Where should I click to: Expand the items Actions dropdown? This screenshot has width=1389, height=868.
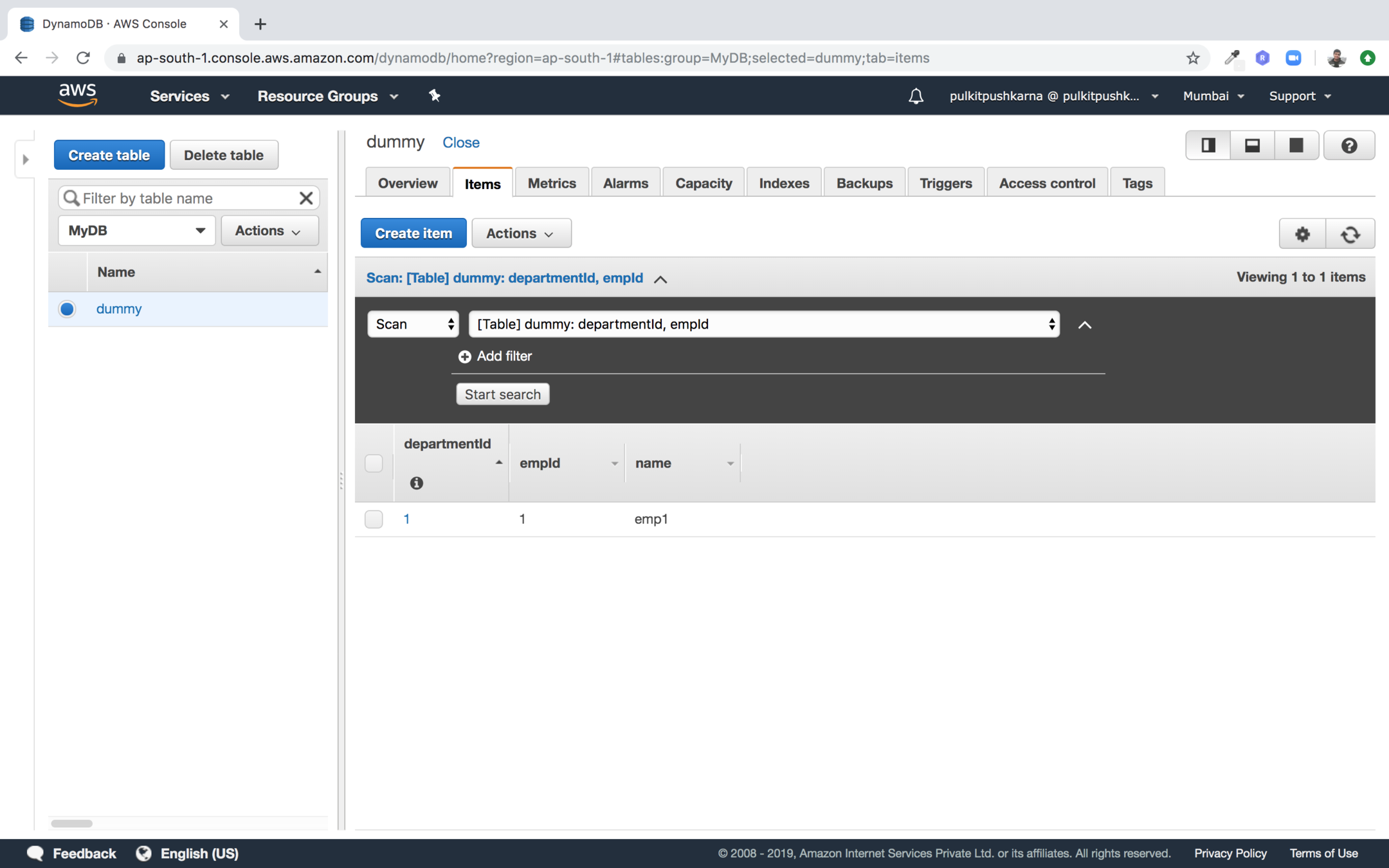pyautogui.click(x=520, y=233)
